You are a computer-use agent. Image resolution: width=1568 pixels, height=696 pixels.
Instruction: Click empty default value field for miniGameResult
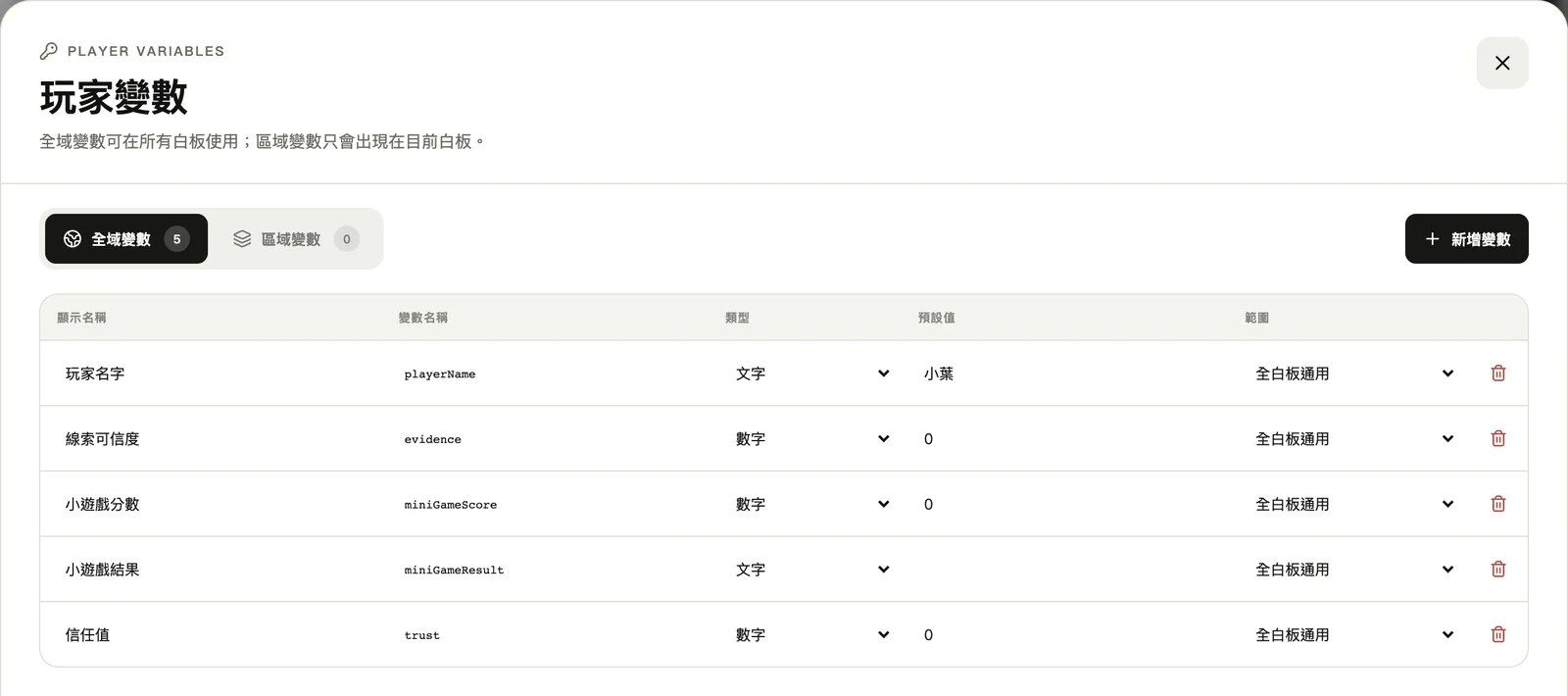1074,570
